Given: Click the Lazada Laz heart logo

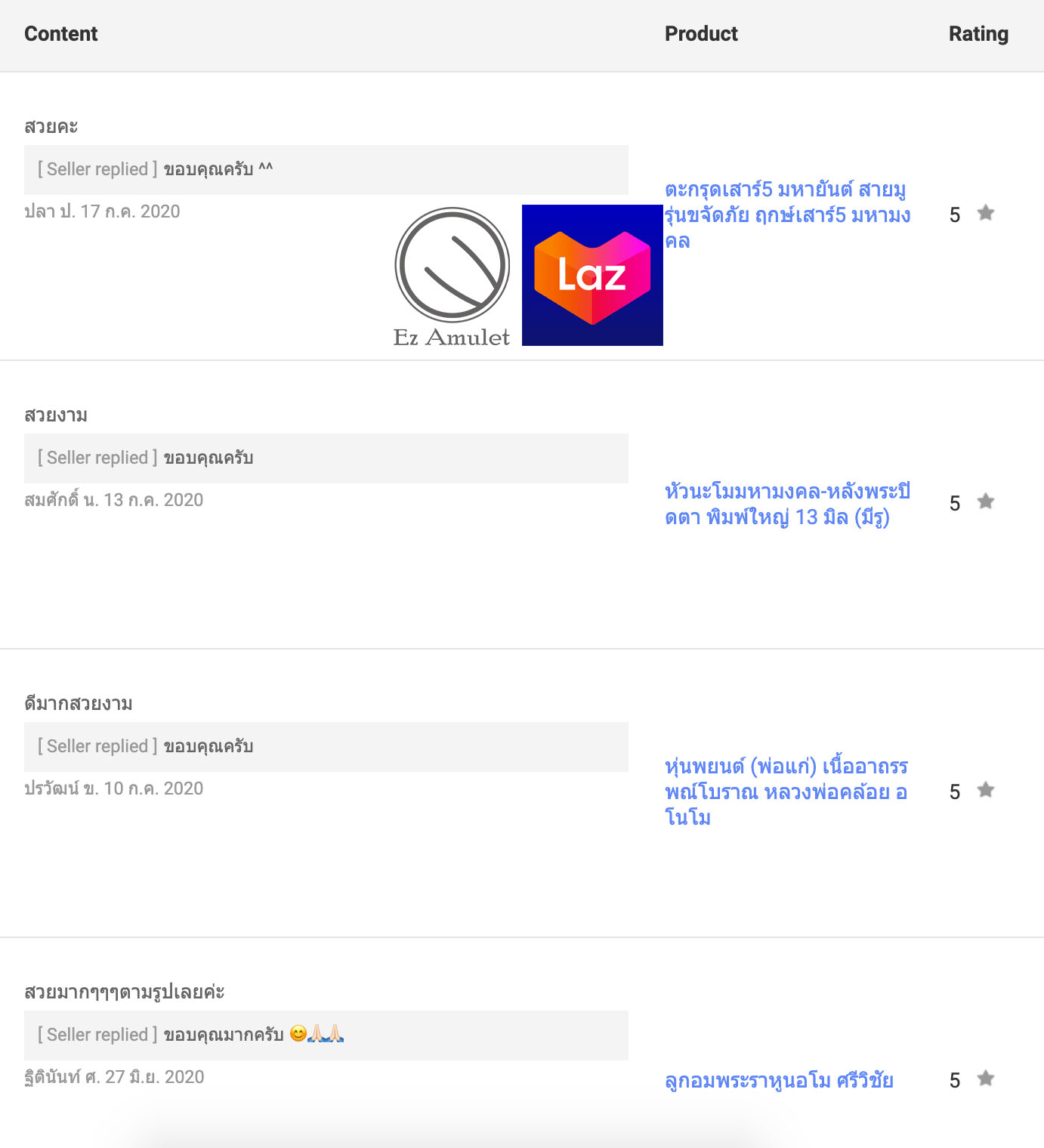Looking at the screenshot, I should tap(592, 275).
